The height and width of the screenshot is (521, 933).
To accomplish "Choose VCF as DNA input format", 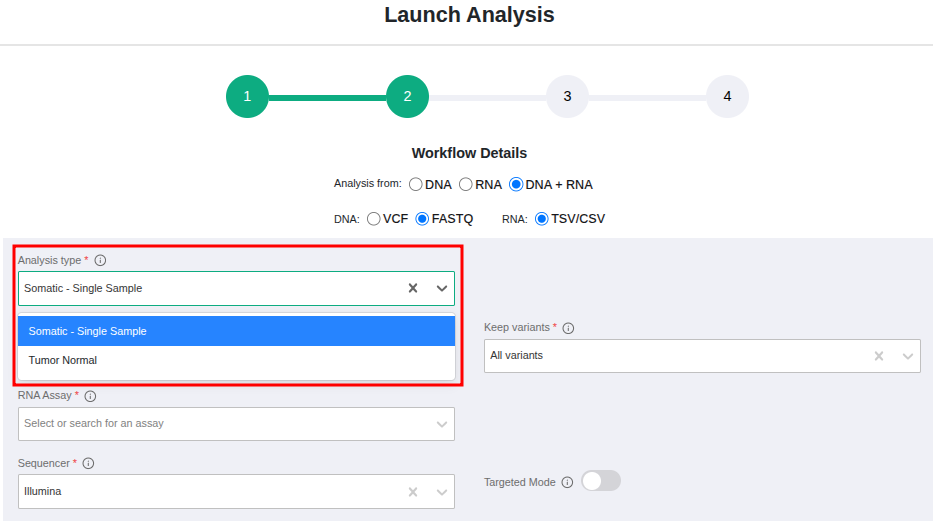I will (374, 219).
